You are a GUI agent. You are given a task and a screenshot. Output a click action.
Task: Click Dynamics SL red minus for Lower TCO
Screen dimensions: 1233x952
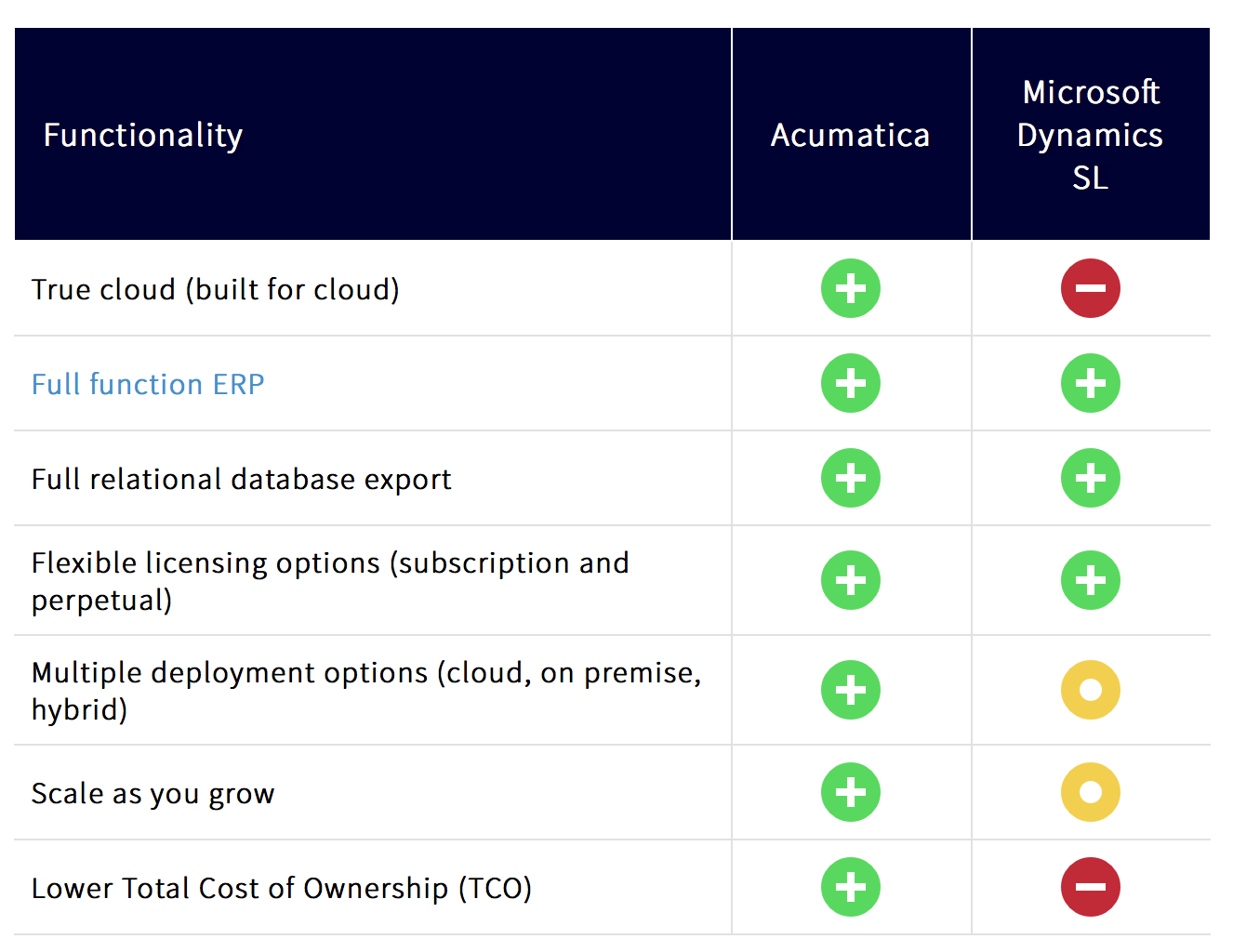(1090, 887)
